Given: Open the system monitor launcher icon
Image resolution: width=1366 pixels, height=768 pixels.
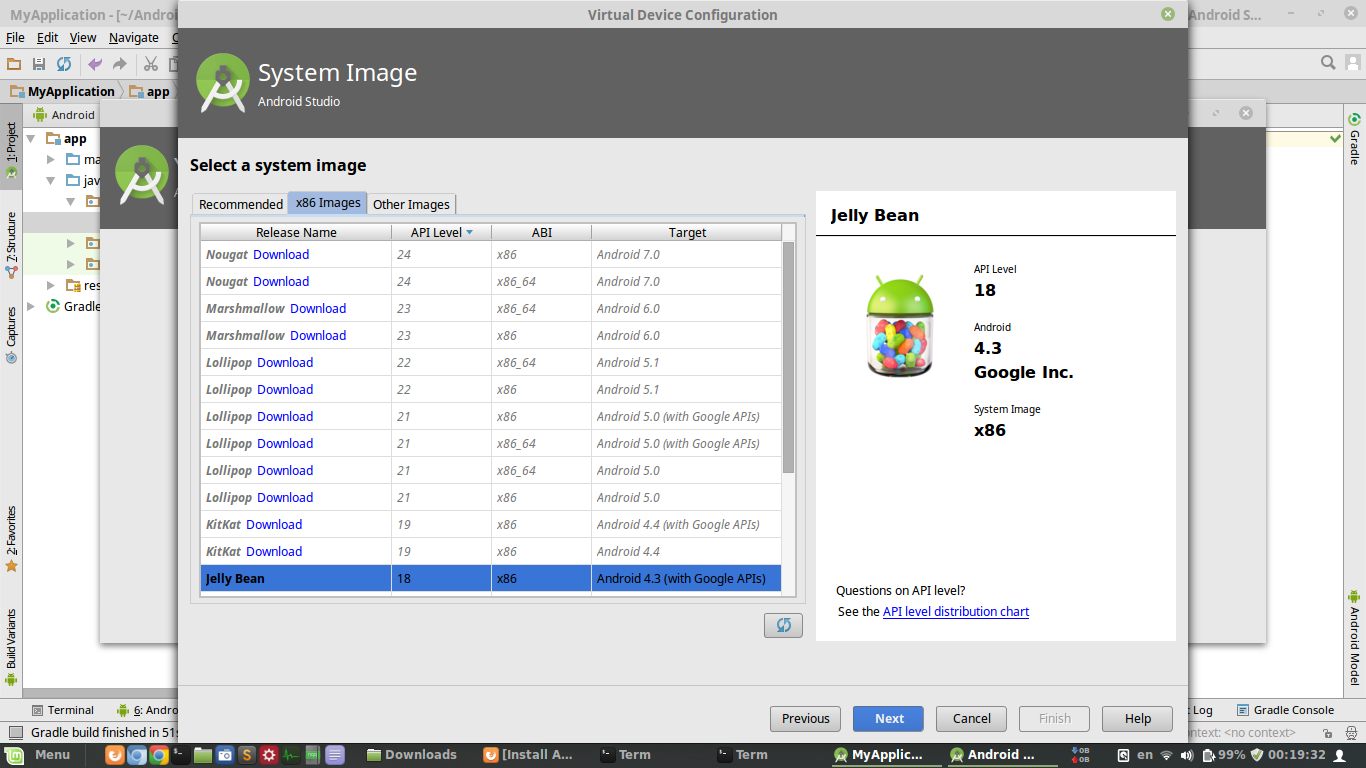Looking at the screenshot, I should 291,755.
